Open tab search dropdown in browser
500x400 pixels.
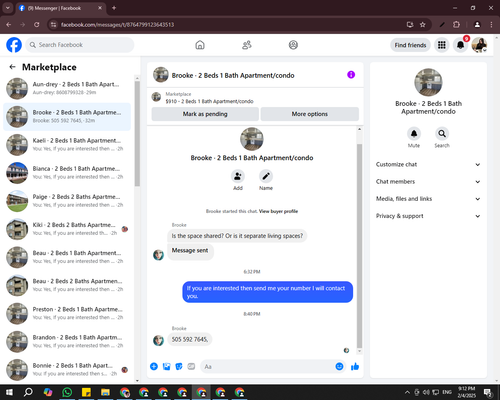tap(8, 8)
